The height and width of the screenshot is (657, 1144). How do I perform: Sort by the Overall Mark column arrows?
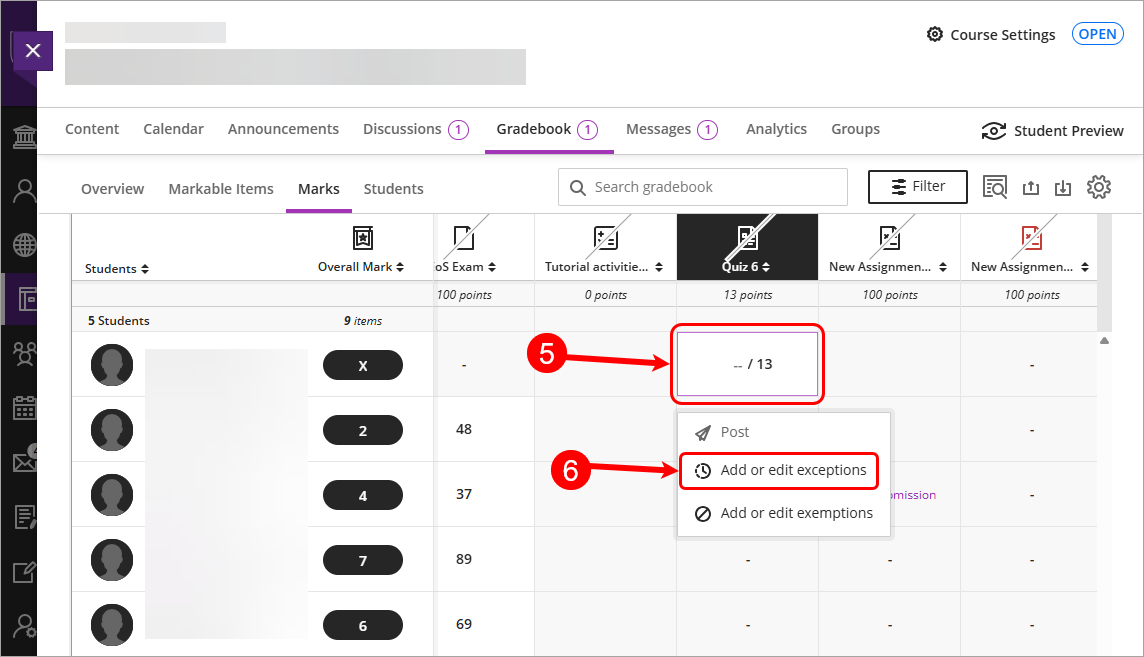pos(400,267)
